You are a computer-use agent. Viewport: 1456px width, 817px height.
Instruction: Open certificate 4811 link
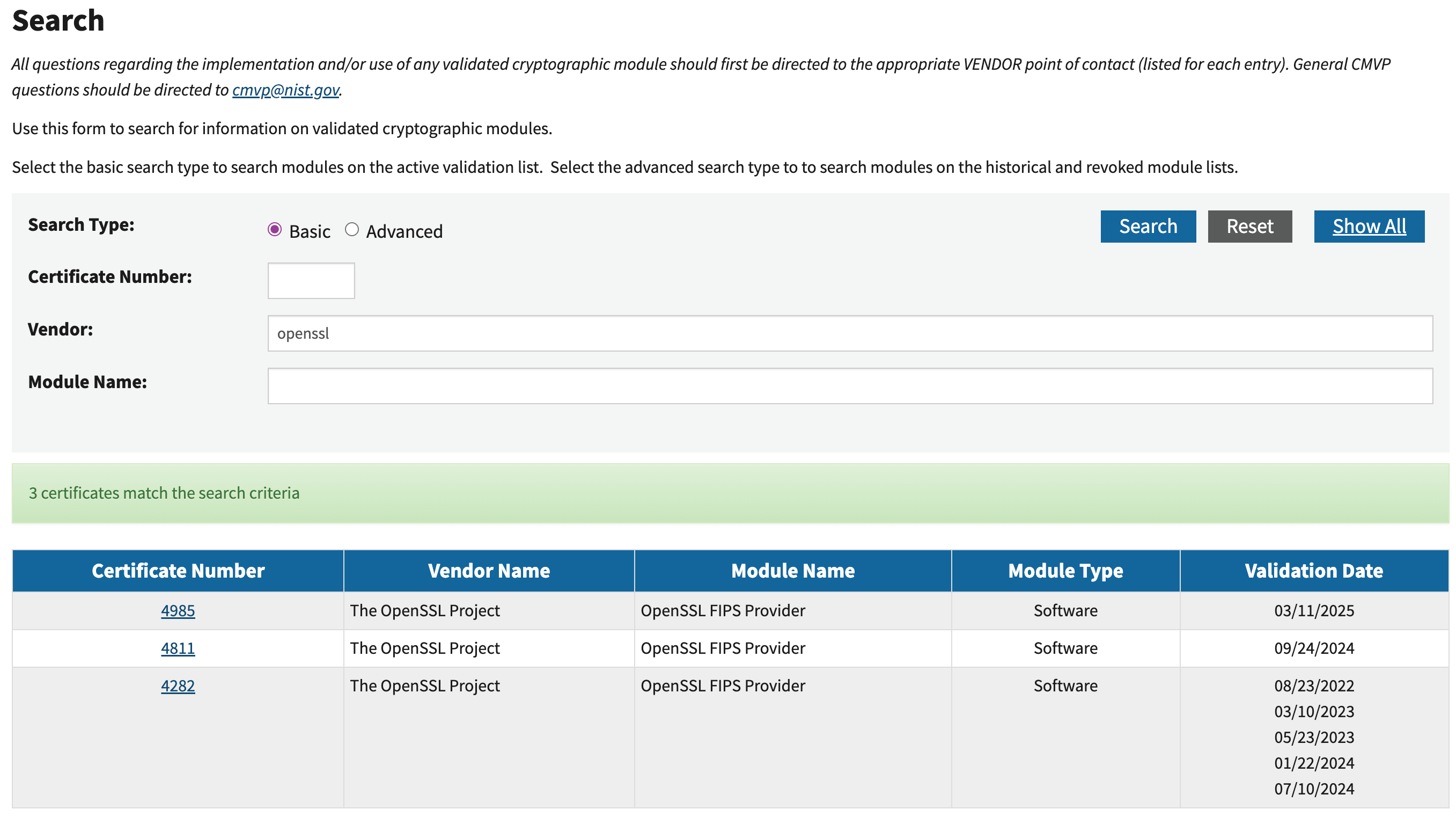coord(178,648)
